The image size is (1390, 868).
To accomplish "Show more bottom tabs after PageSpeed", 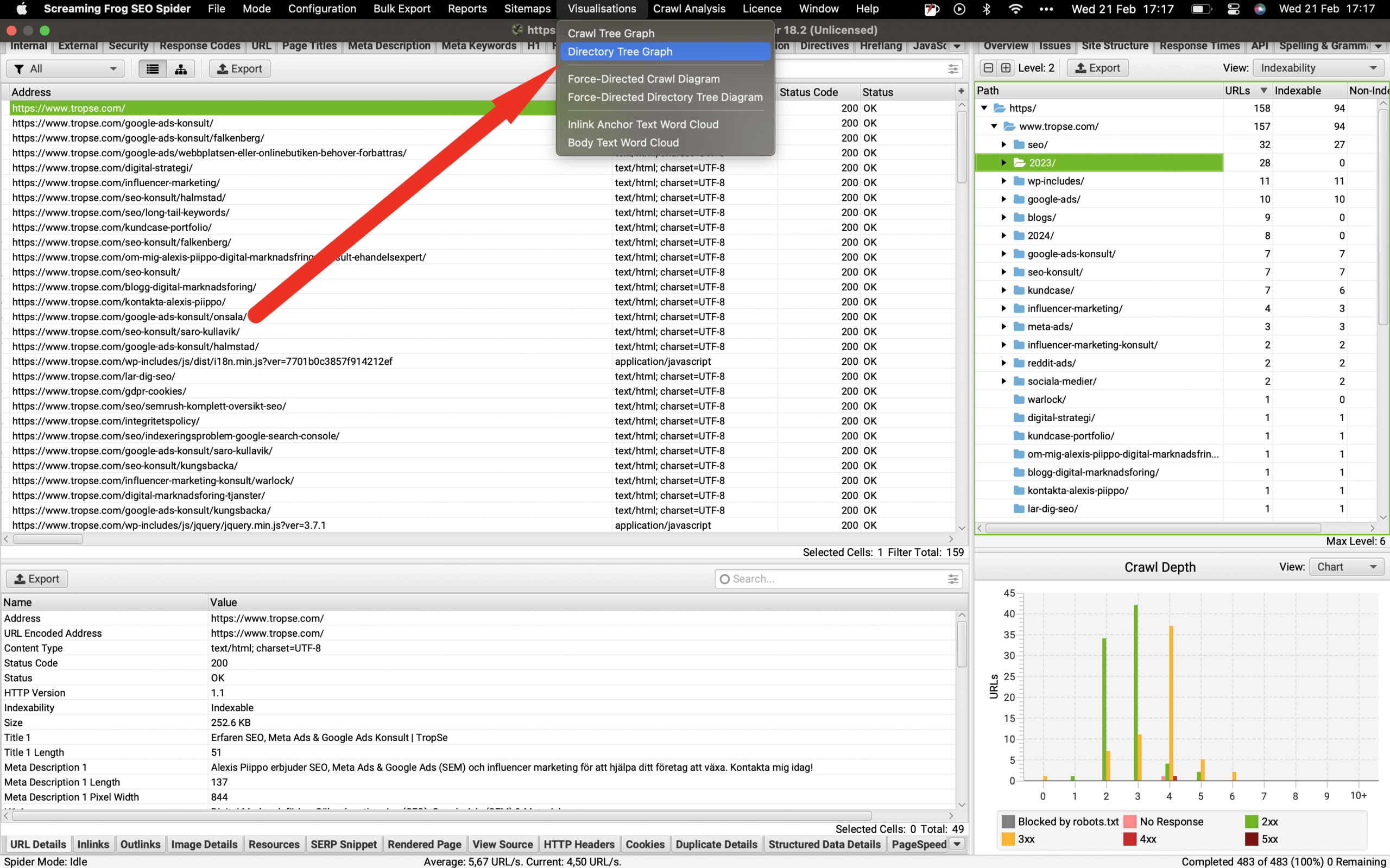I will tap(957, 844).
